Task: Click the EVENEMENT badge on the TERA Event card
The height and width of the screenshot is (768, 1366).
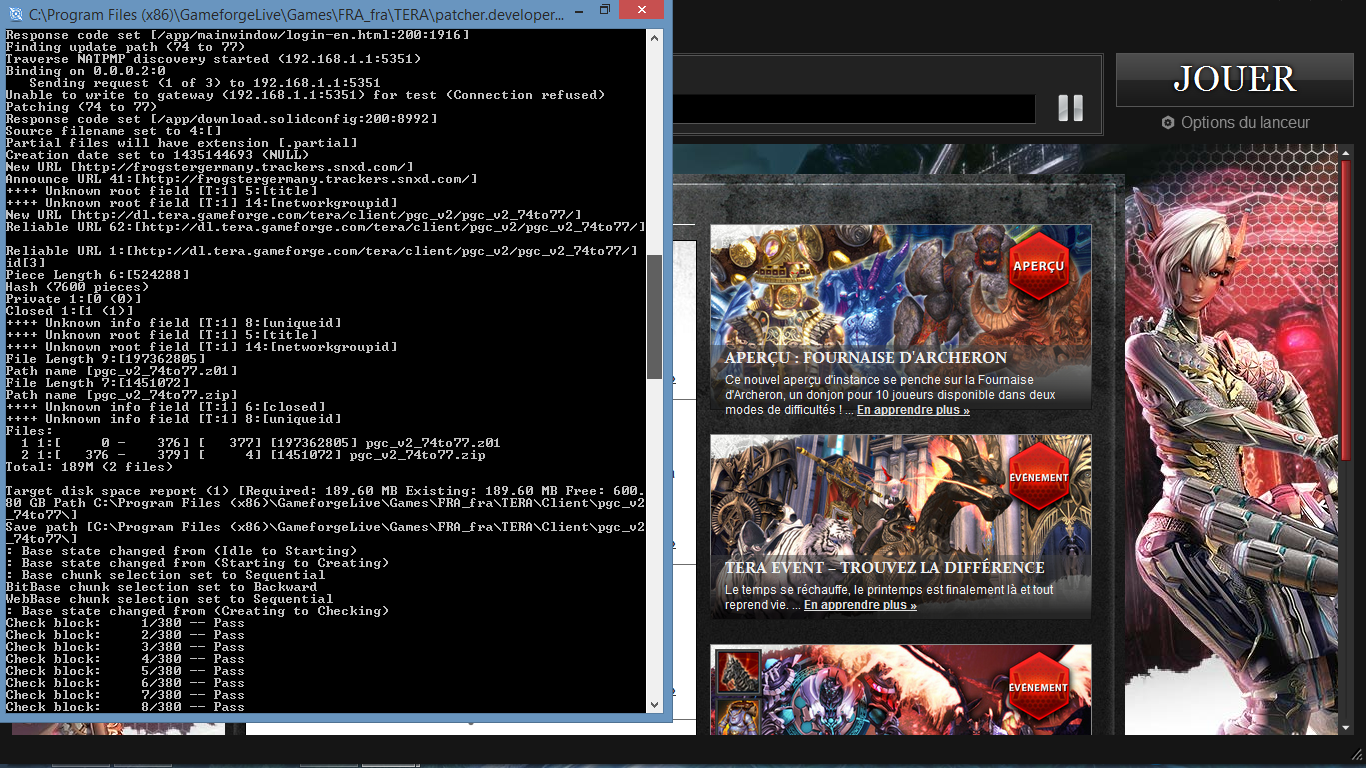Action: pyautogui.click(x=1038, y=477)
